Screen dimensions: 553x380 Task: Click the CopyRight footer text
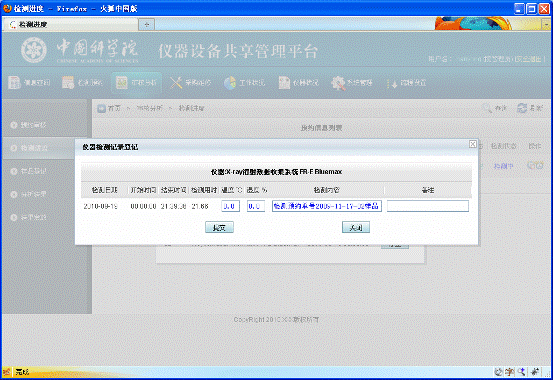[x=276, y=320]
